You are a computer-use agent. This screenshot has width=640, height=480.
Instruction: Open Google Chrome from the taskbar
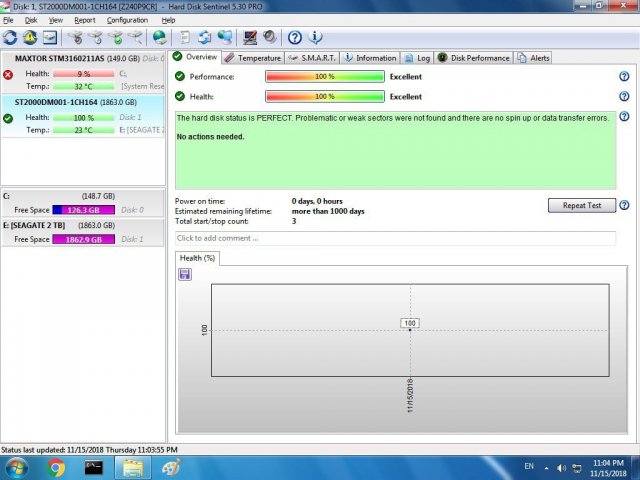click(56, 467)
